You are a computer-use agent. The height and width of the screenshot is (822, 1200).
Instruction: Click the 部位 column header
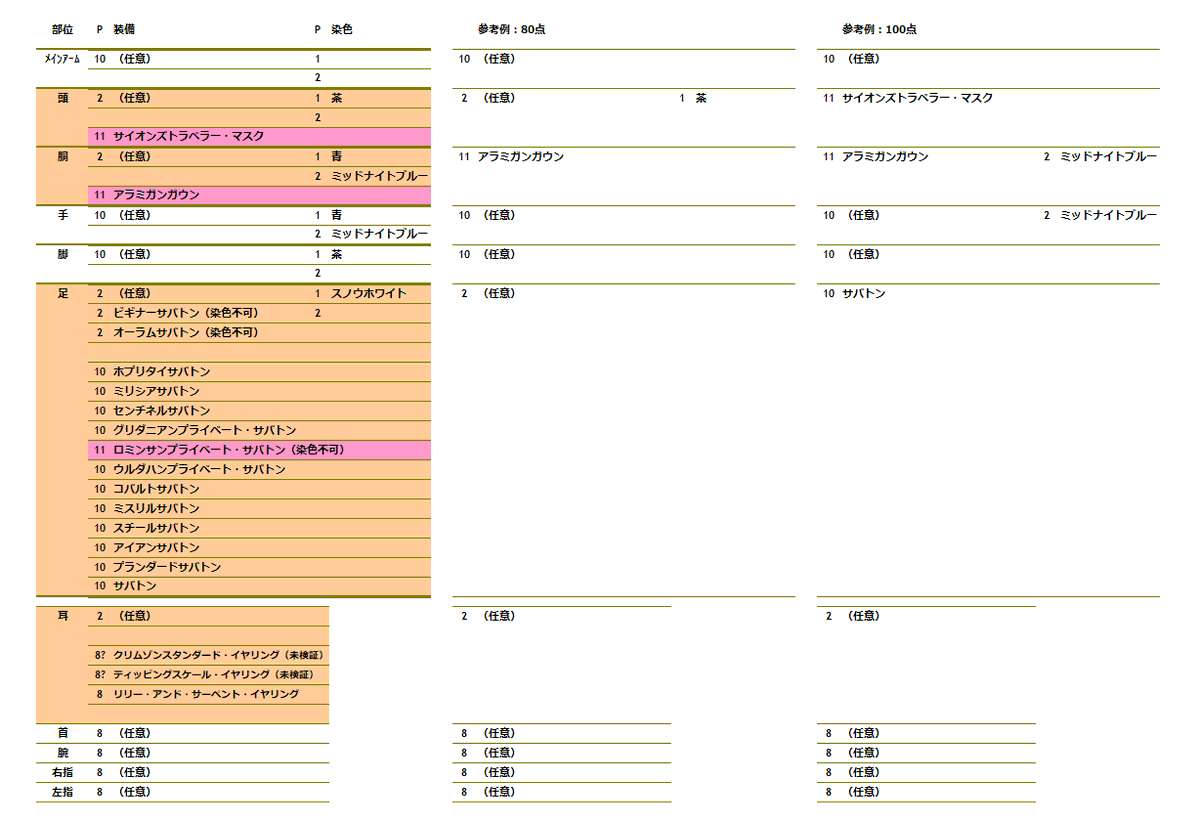[x=62, y=30]
